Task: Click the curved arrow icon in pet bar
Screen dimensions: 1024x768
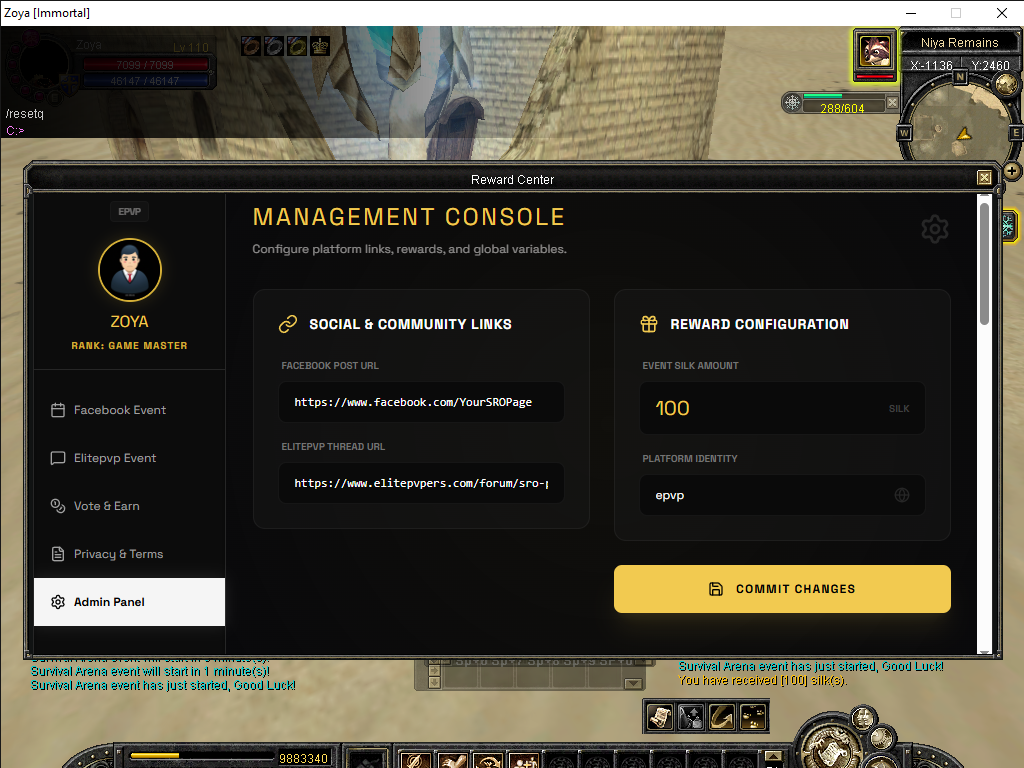Action: pyautogui.click(x=722, y=717)
